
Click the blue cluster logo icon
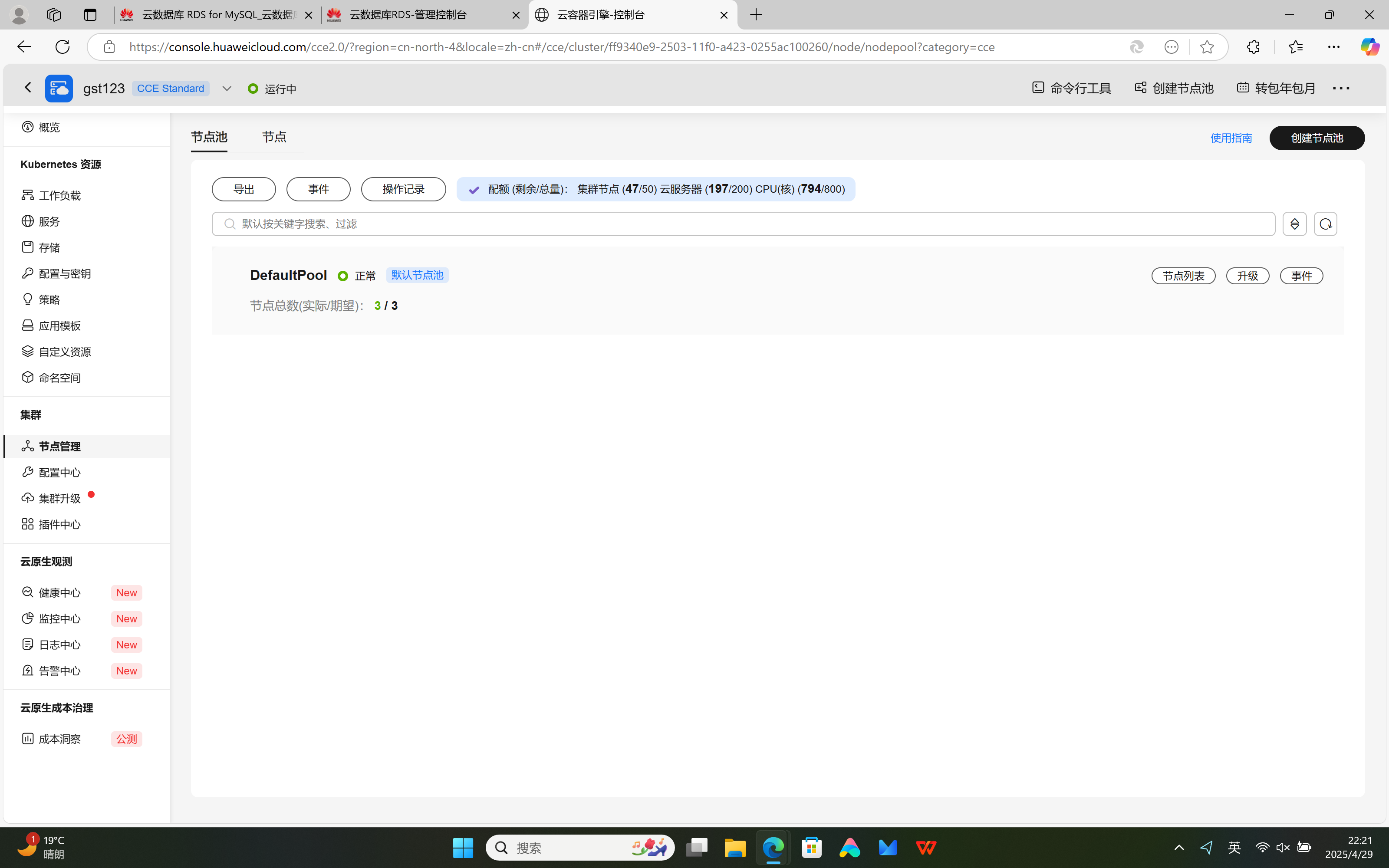tap(59, 89)
